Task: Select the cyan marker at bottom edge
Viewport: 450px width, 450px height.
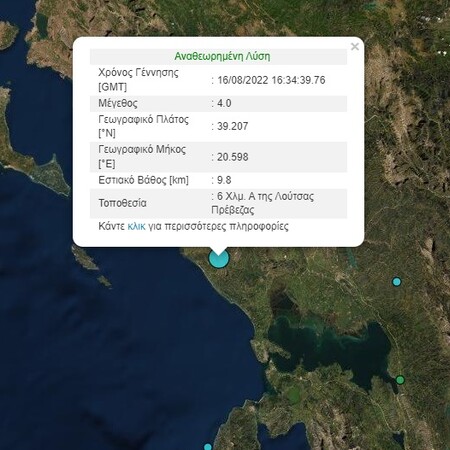Action: click(208, 447)
